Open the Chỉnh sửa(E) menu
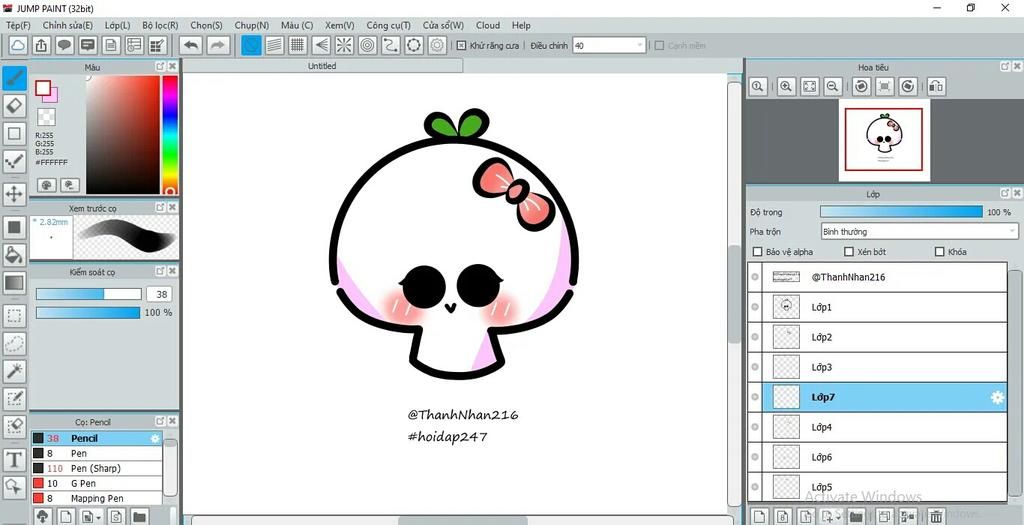 (x=68, y=25)
